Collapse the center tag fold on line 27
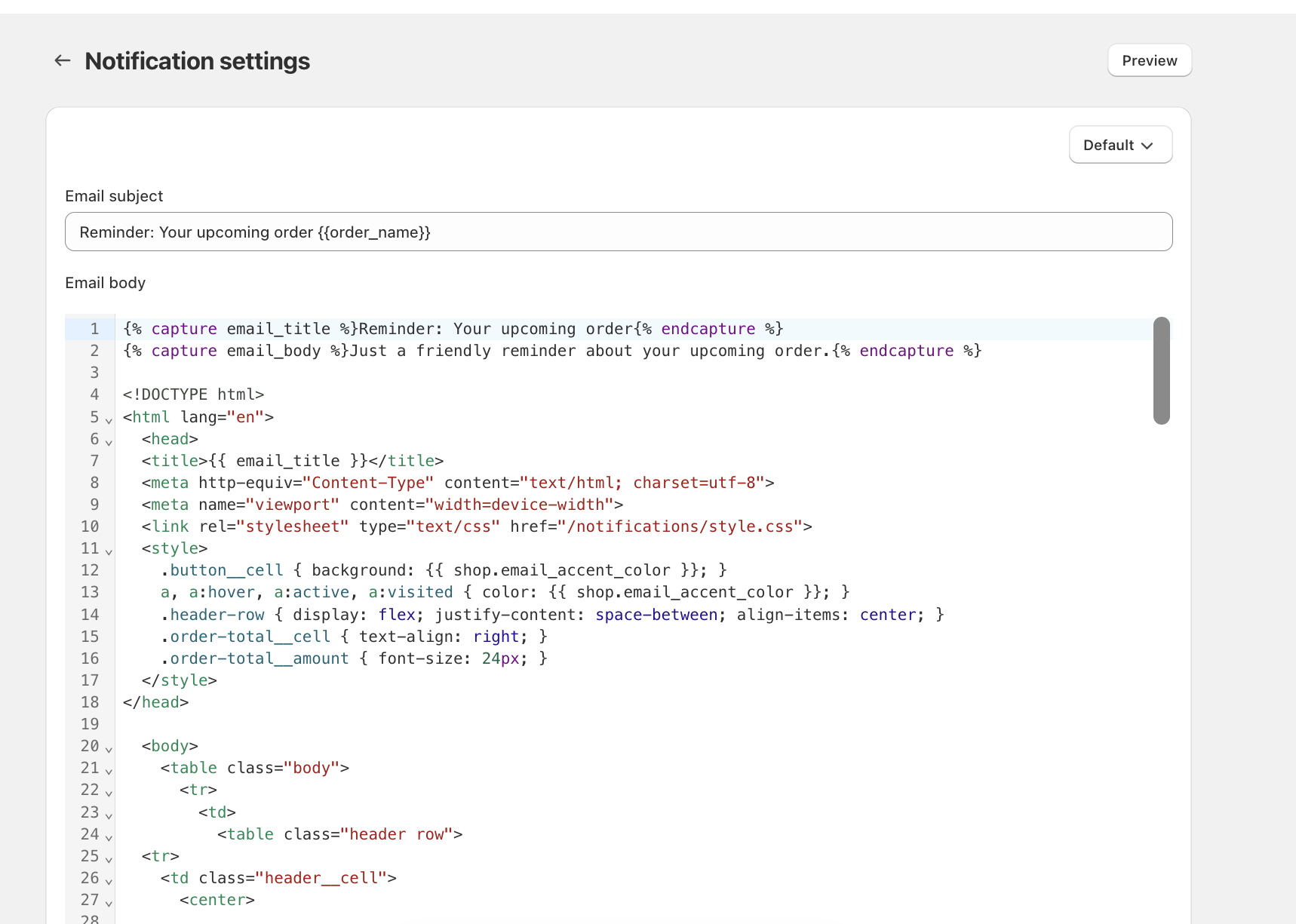 pyautogui.click(x=109, y=903)
